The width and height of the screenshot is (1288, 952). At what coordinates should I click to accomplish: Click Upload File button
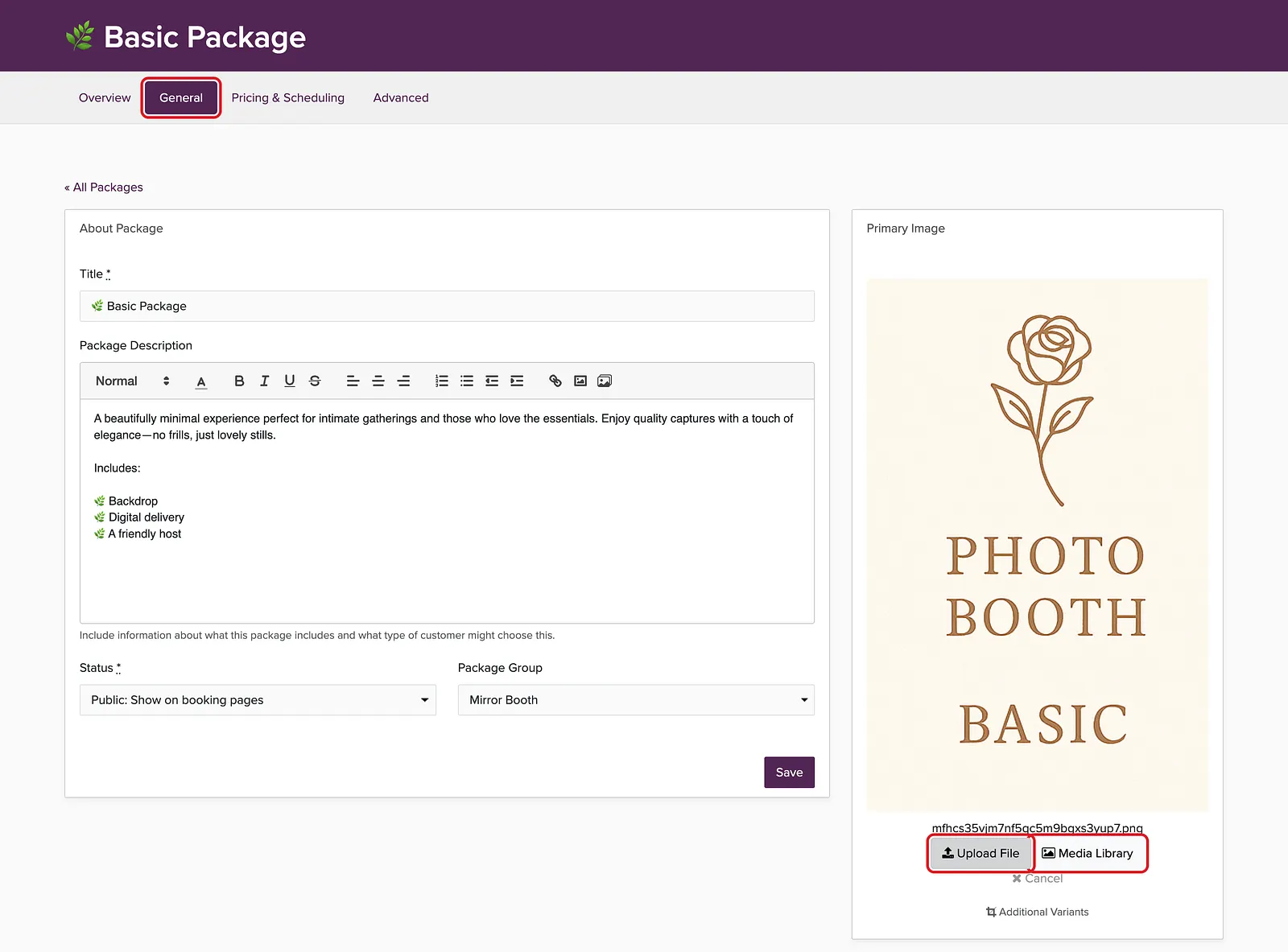(980, 853)
